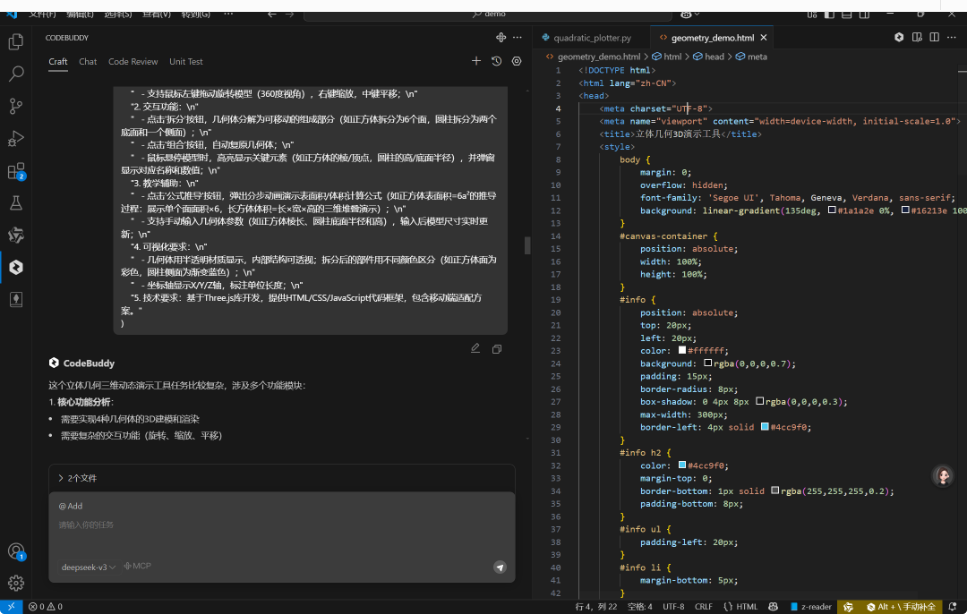Open CodeBuddy conversation history
Viewport: 967px width, 614px height.
[x=496, y=61]
